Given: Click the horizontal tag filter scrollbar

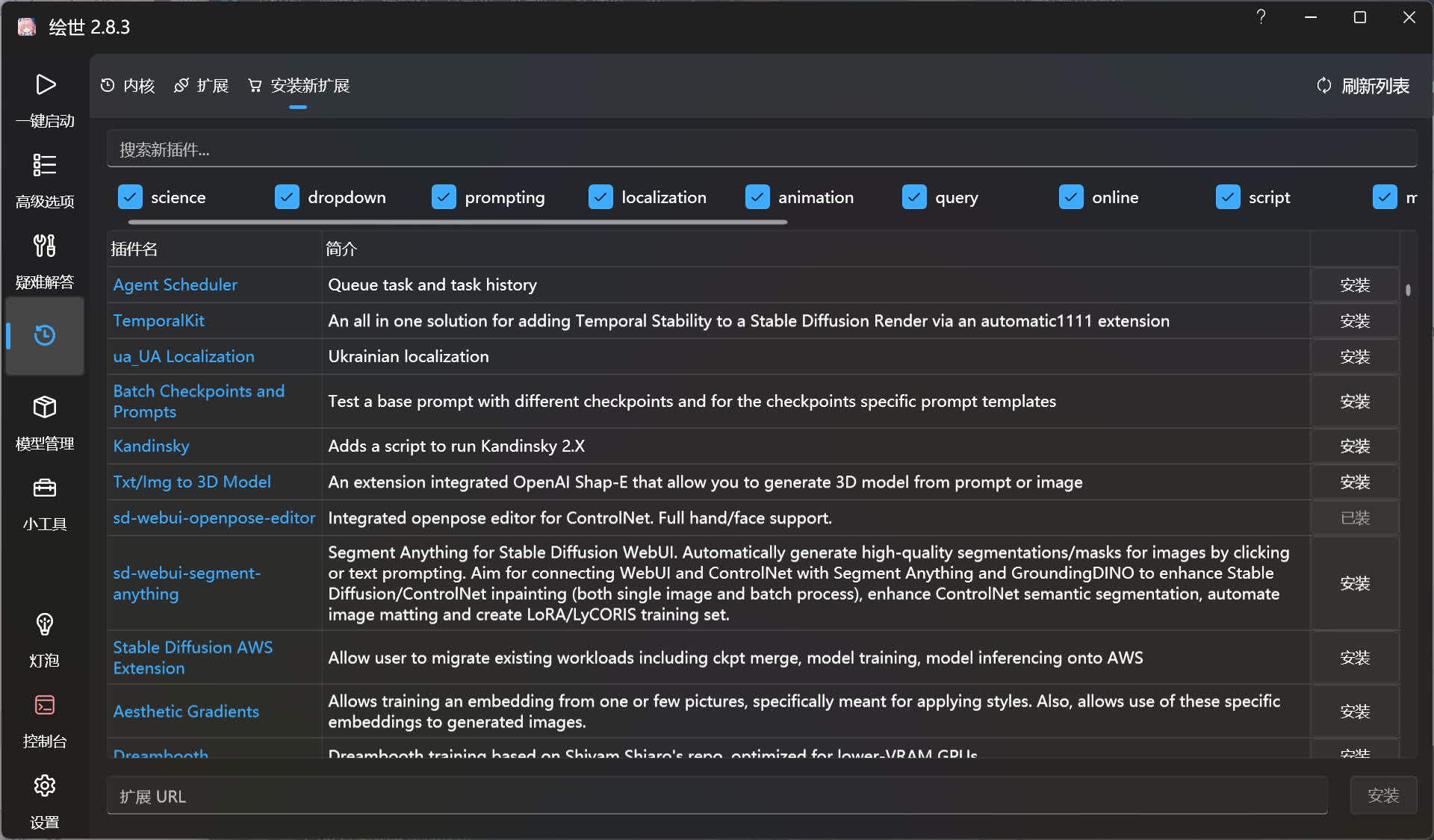Looking at the screenshot, I should point(457,222).
